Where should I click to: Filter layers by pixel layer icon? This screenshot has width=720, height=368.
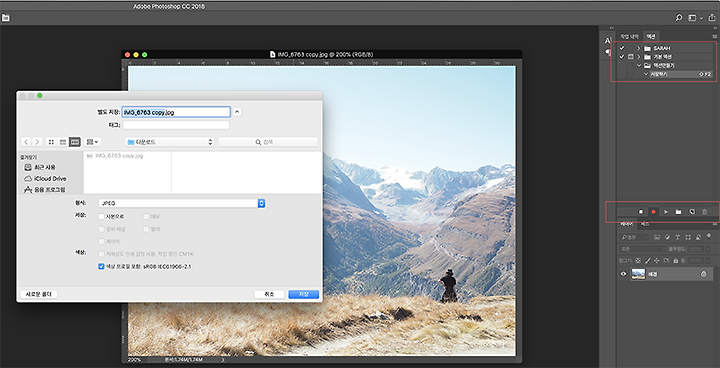click(x=657, y=237)
